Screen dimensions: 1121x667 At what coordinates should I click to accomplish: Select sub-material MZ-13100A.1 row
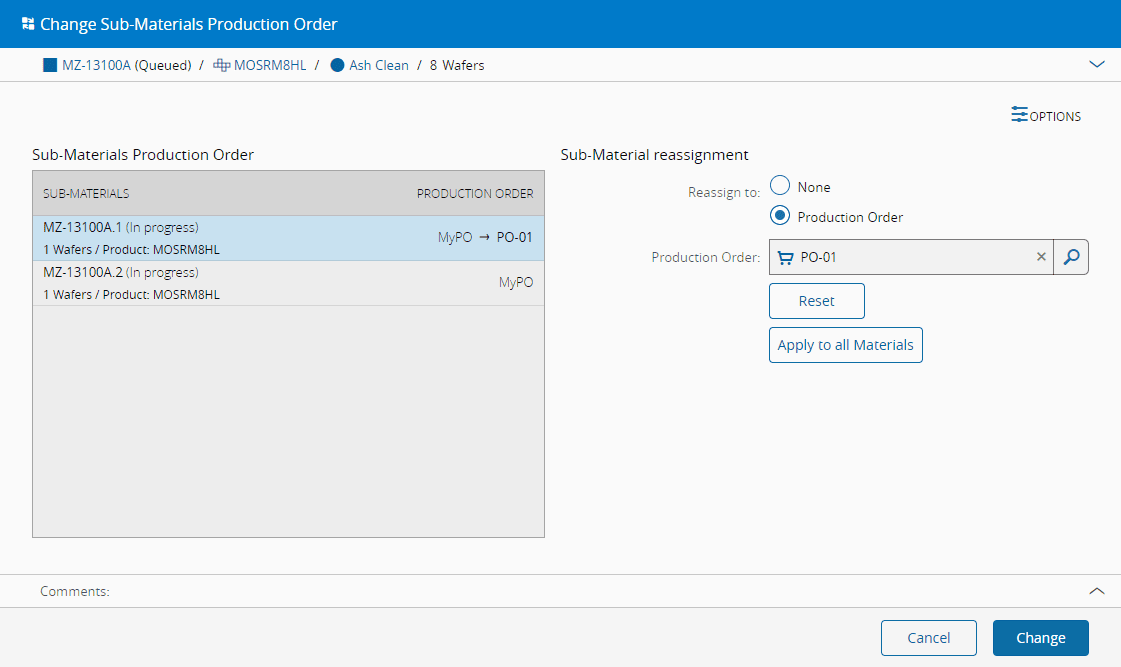[288, 238]
